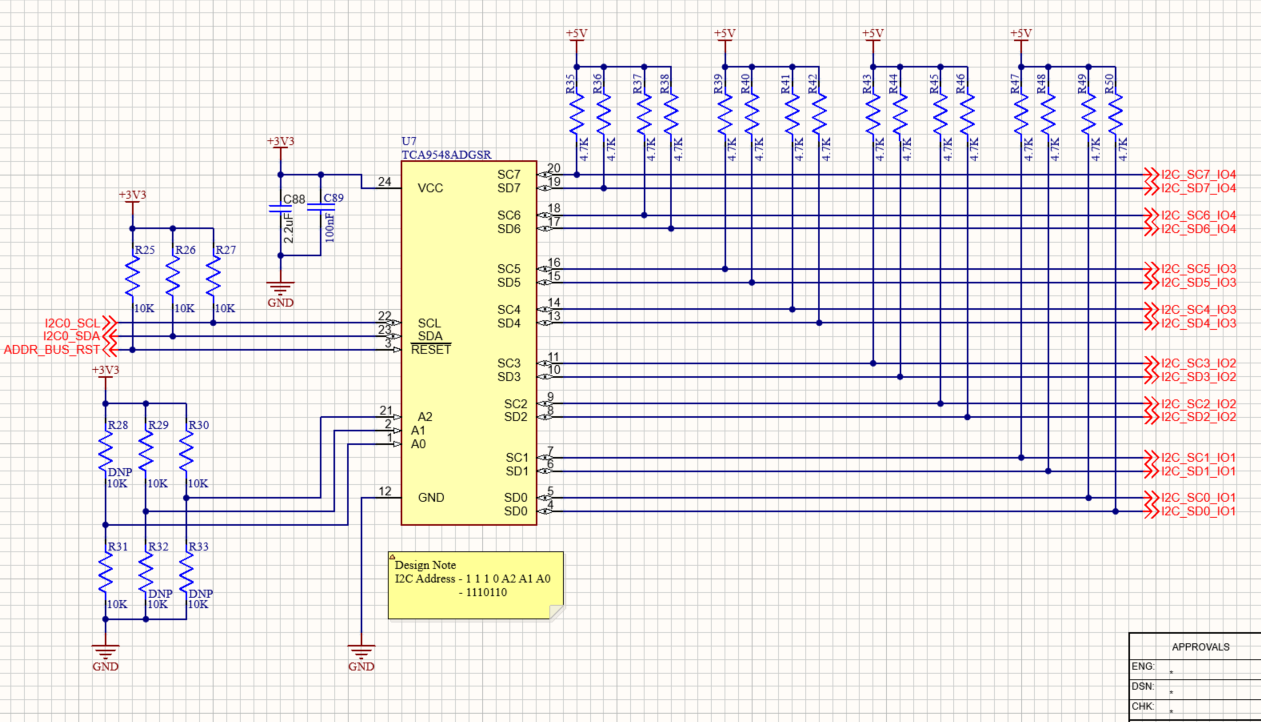This screenshot has width=1261, height=722.
Task: Select resistor R35 pull-up symbol
Action: click(576, 112)
